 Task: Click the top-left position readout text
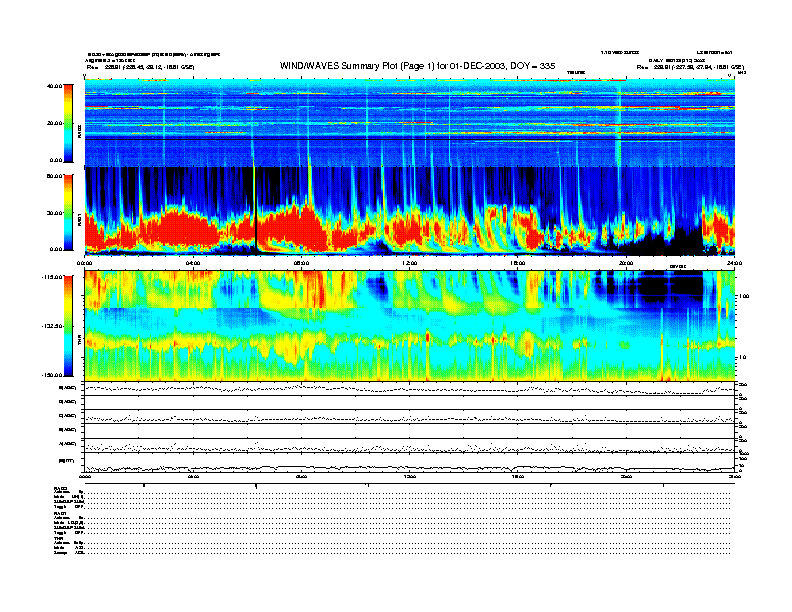point(140,67)
